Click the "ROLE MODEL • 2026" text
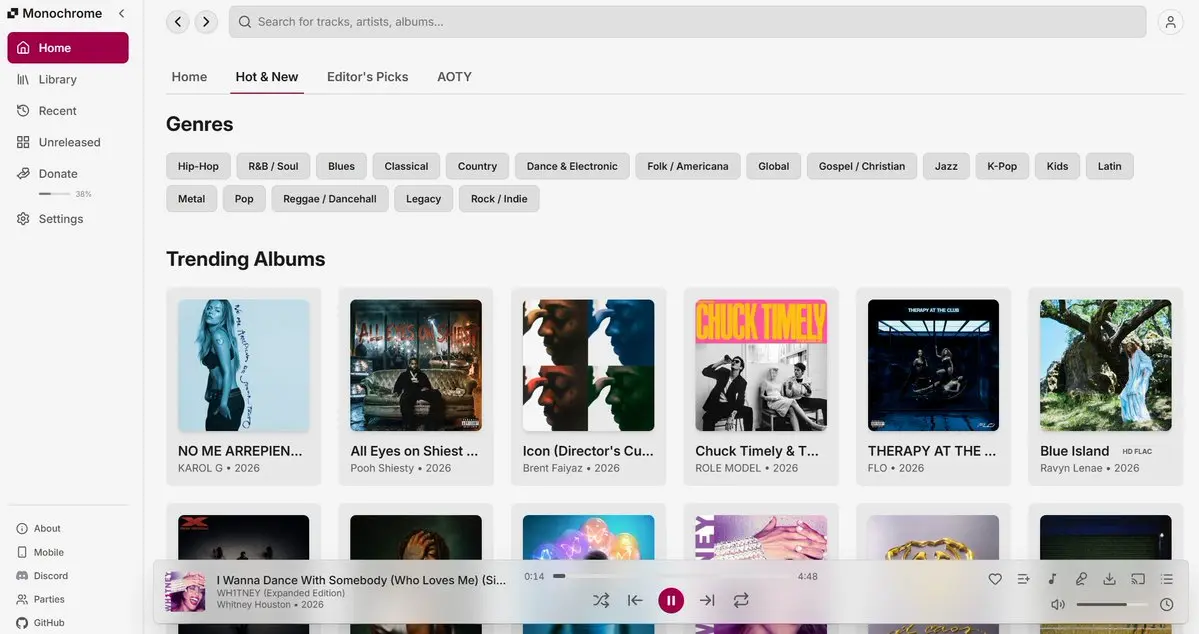The height and width of the screenshot is (634, 1199). (746, 468)
